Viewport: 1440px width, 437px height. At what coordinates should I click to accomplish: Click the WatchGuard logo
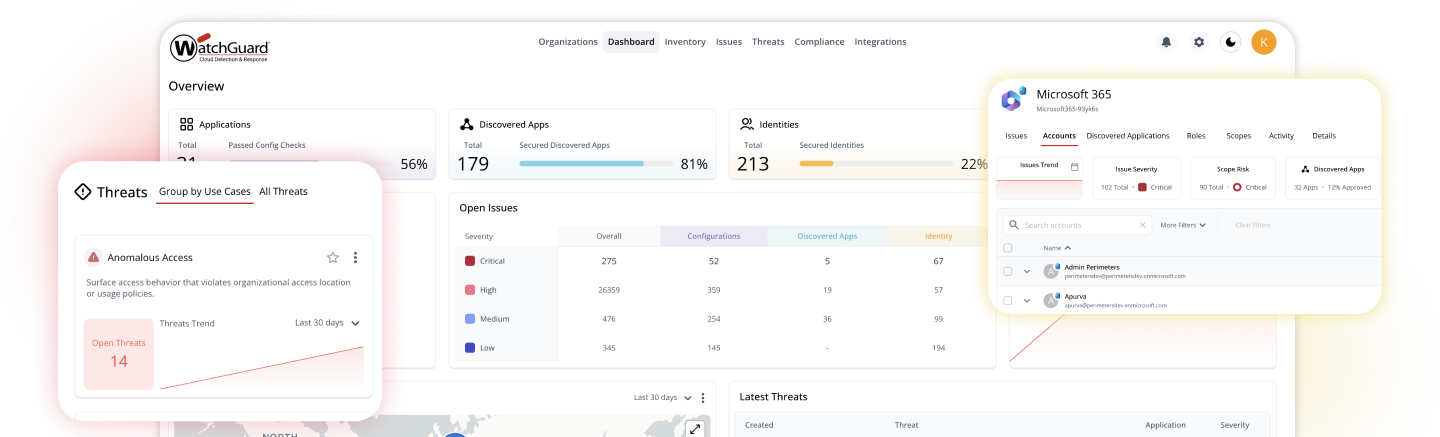[x=219, y=47]
